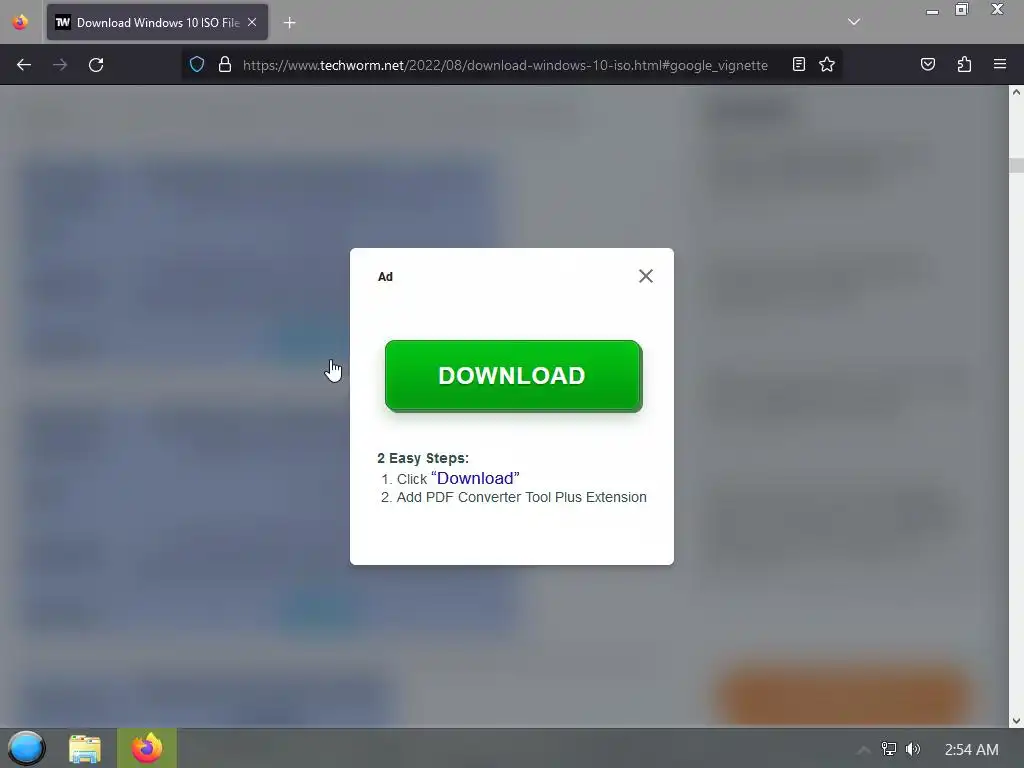Minimize the Firefox window
1024x768 pixels.
(932, 10)
